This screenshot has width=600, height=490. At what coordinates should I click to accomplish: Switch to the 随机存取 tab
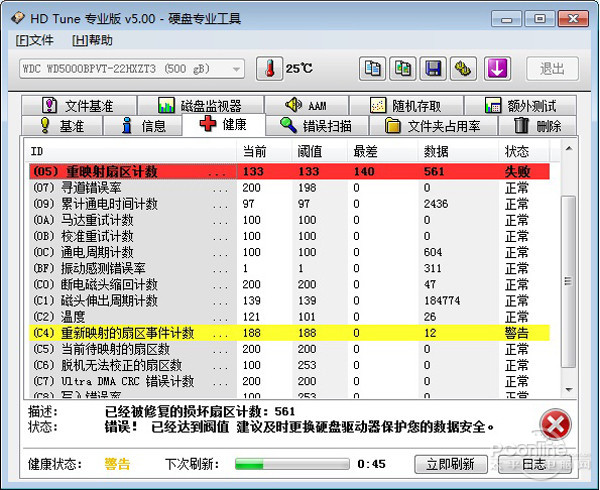point(404,105)
